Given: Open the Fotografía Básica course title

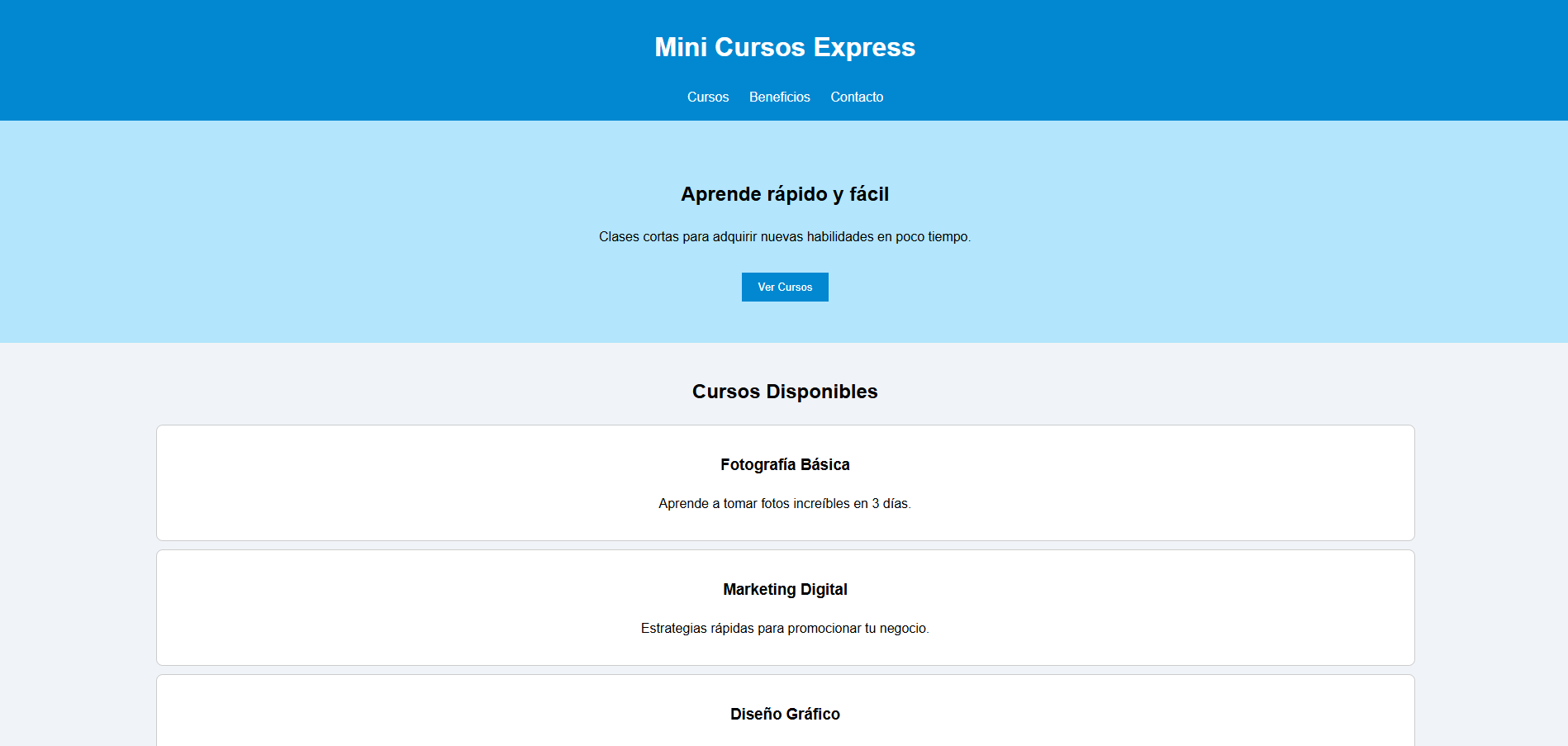Looking at the screenshot, I should tap(785, 465).
